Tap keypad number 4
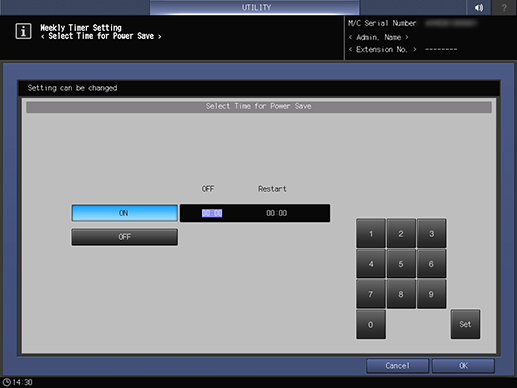The image size is (517, 388). pos(371,264)
